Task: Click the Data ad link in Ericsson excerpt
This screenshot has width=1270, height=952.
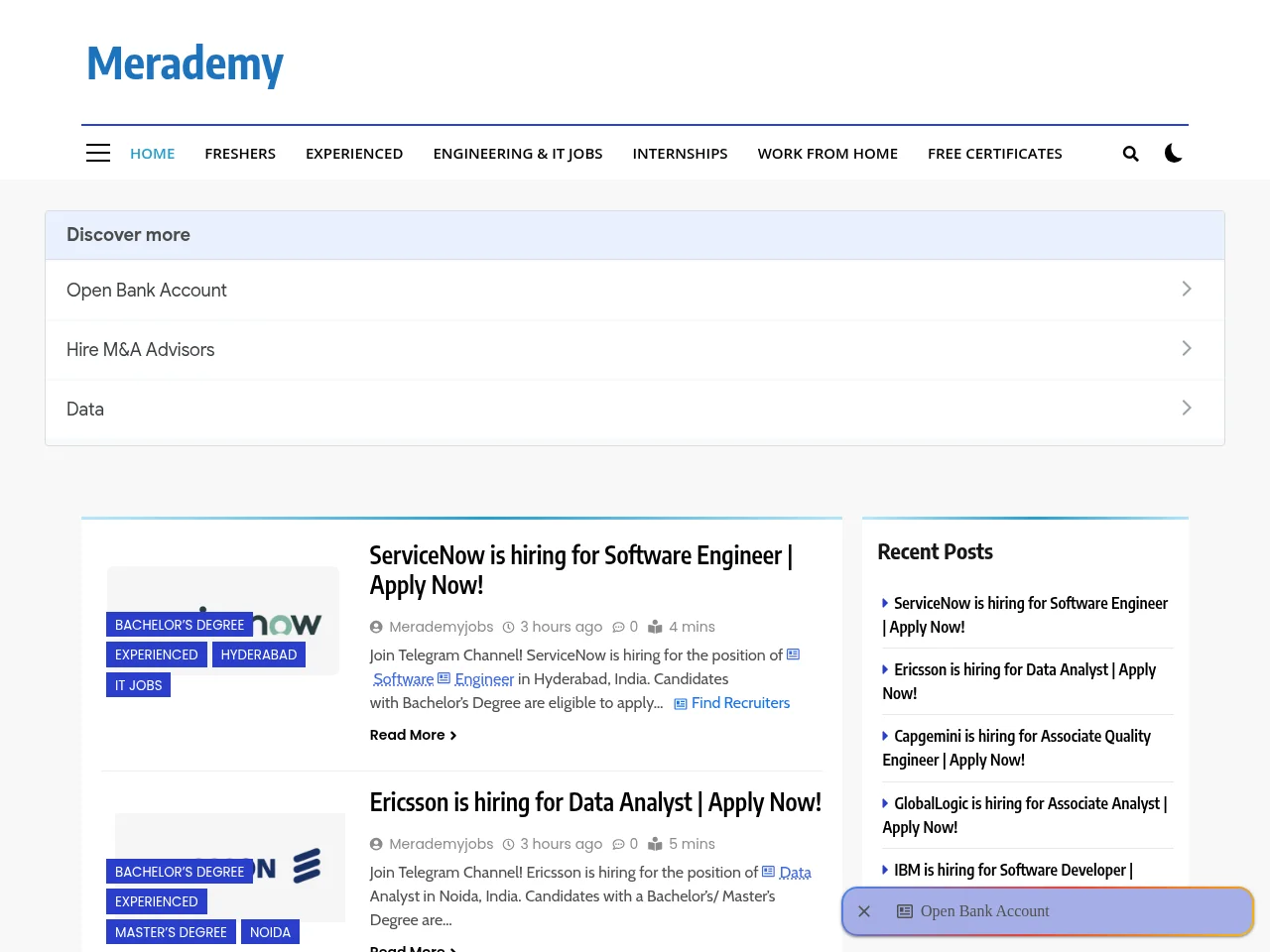Action: tap(787, 873)
